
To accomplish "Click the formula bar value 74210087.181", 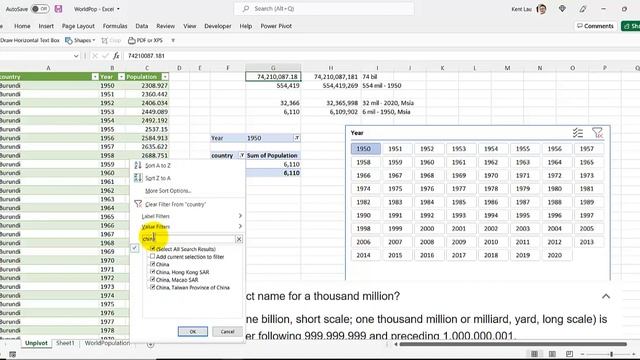I will coord(147,56).
